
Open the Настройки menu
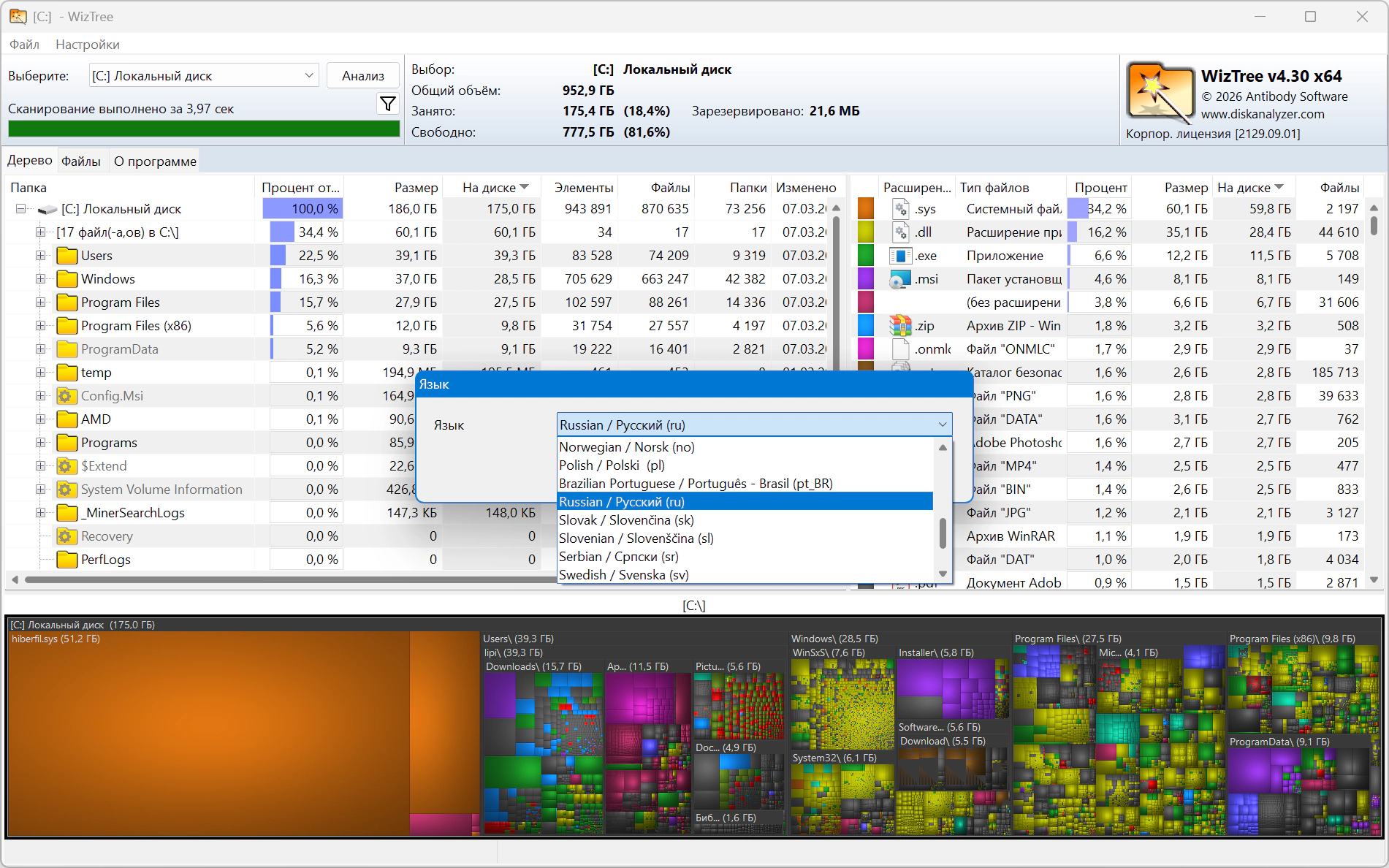point(87,45)
